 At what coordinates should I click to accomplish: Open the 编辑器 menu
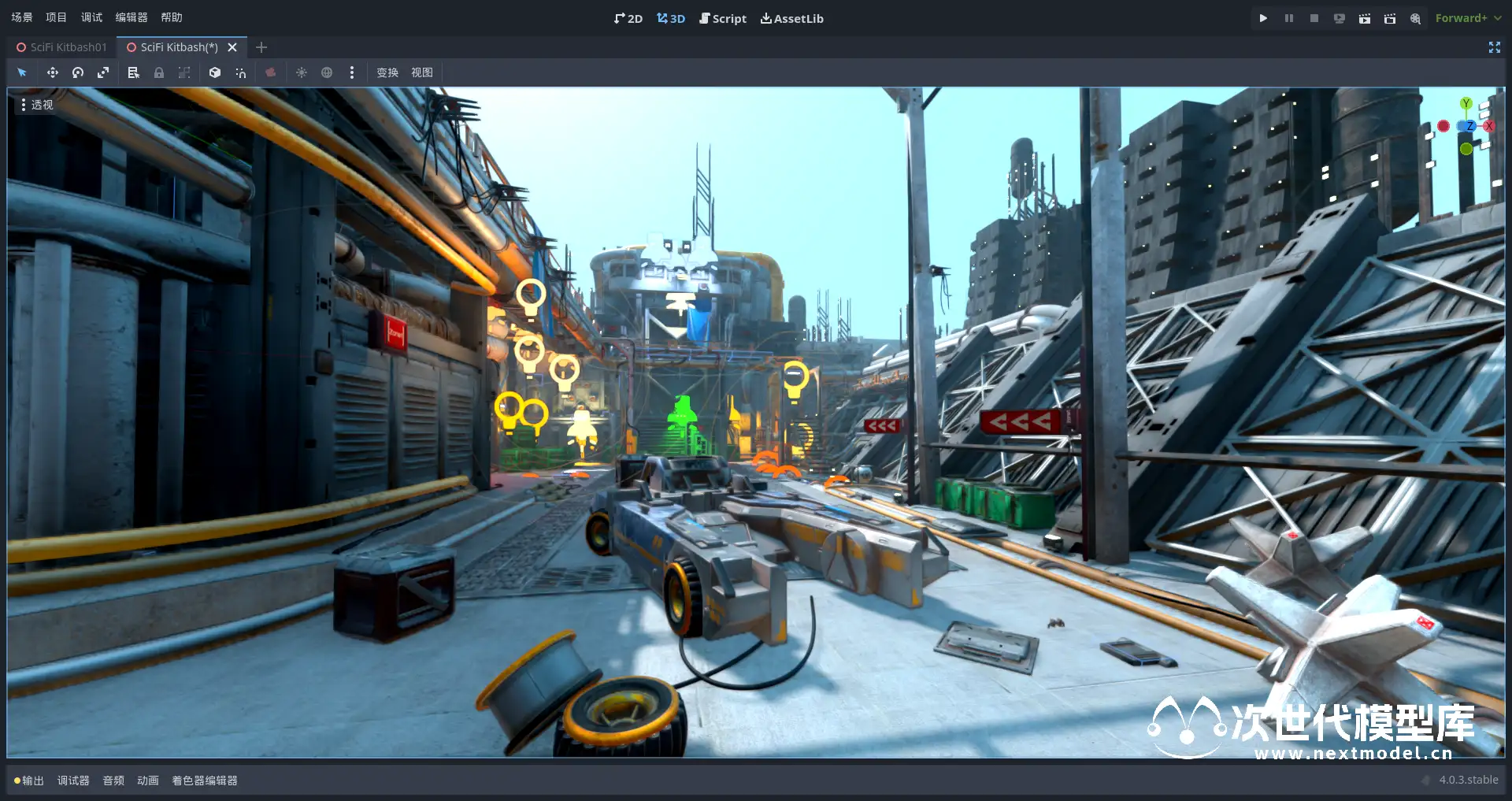tap(132, 17)
